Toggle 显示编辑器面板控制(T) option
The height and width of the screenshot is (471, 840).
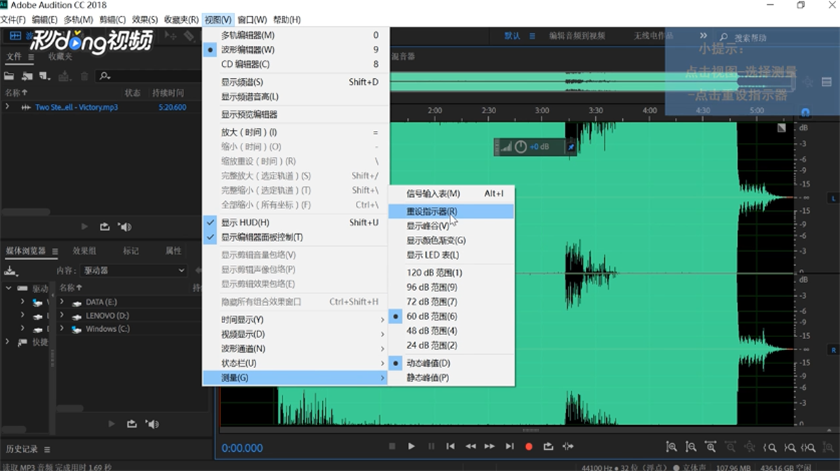click(295, 237)
